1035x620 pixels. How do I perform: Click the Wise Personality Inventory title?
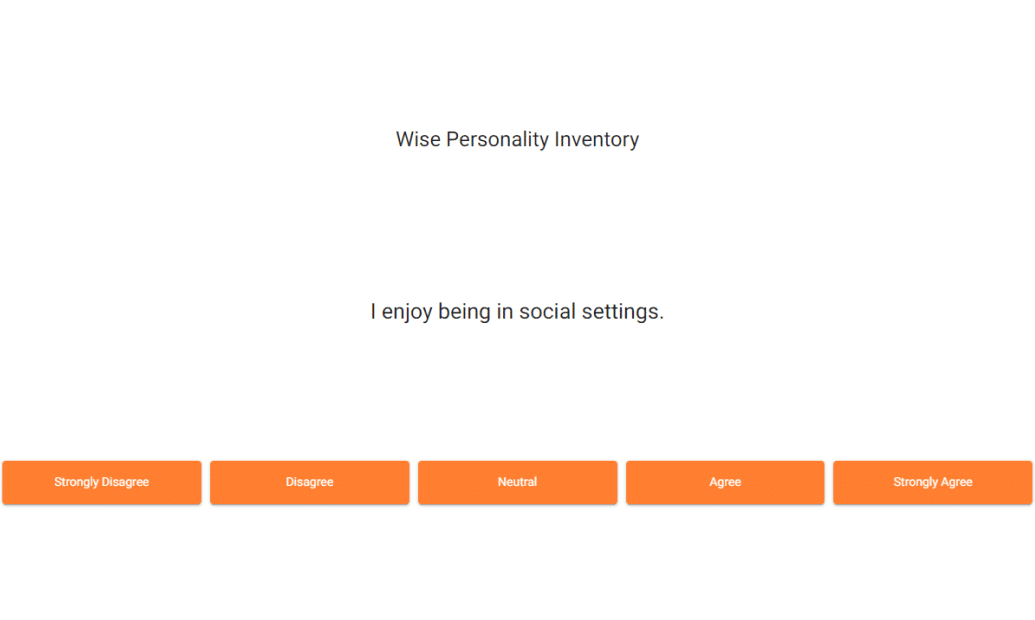[517, 140]
